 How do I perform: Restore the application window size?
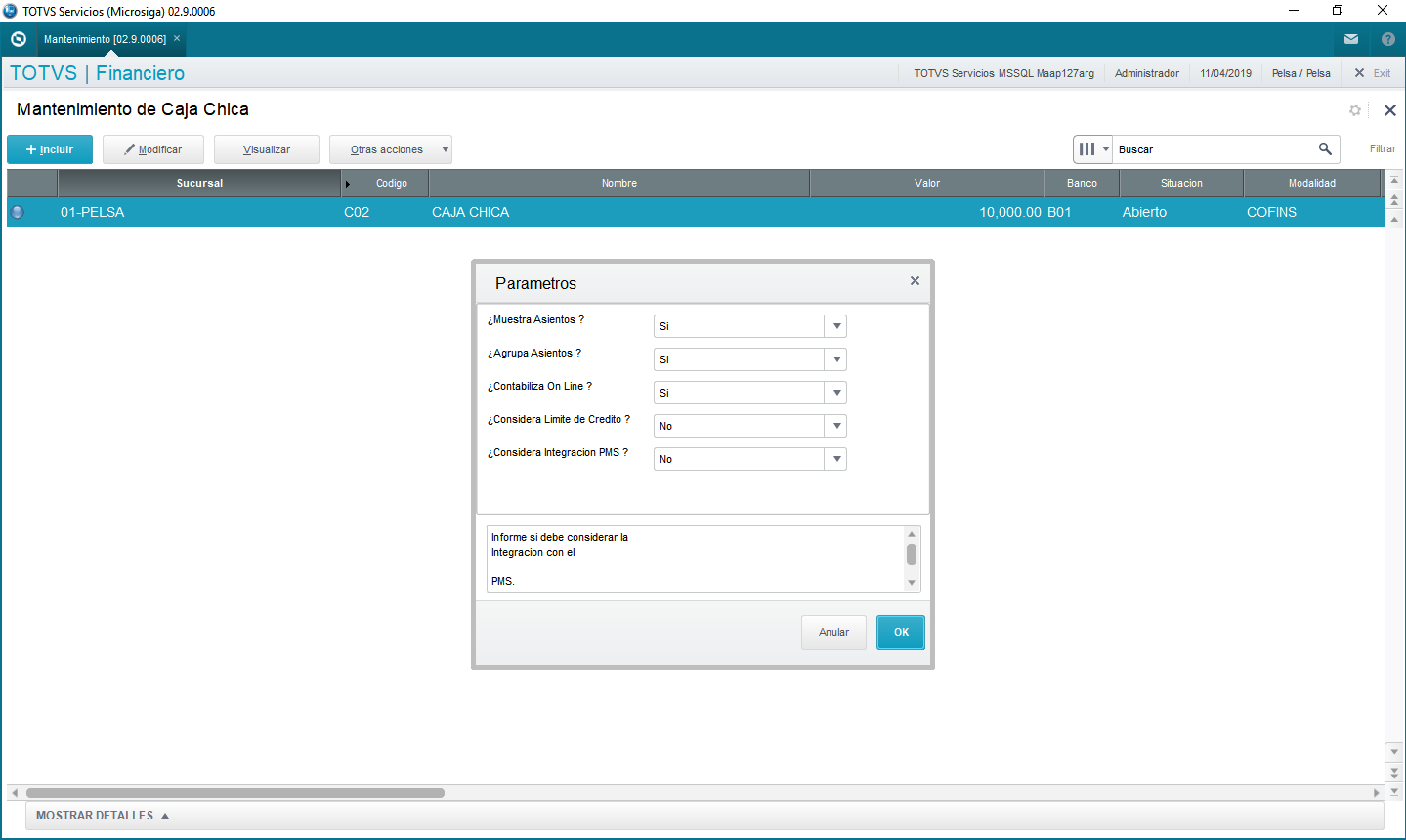tap(1338, 11)
